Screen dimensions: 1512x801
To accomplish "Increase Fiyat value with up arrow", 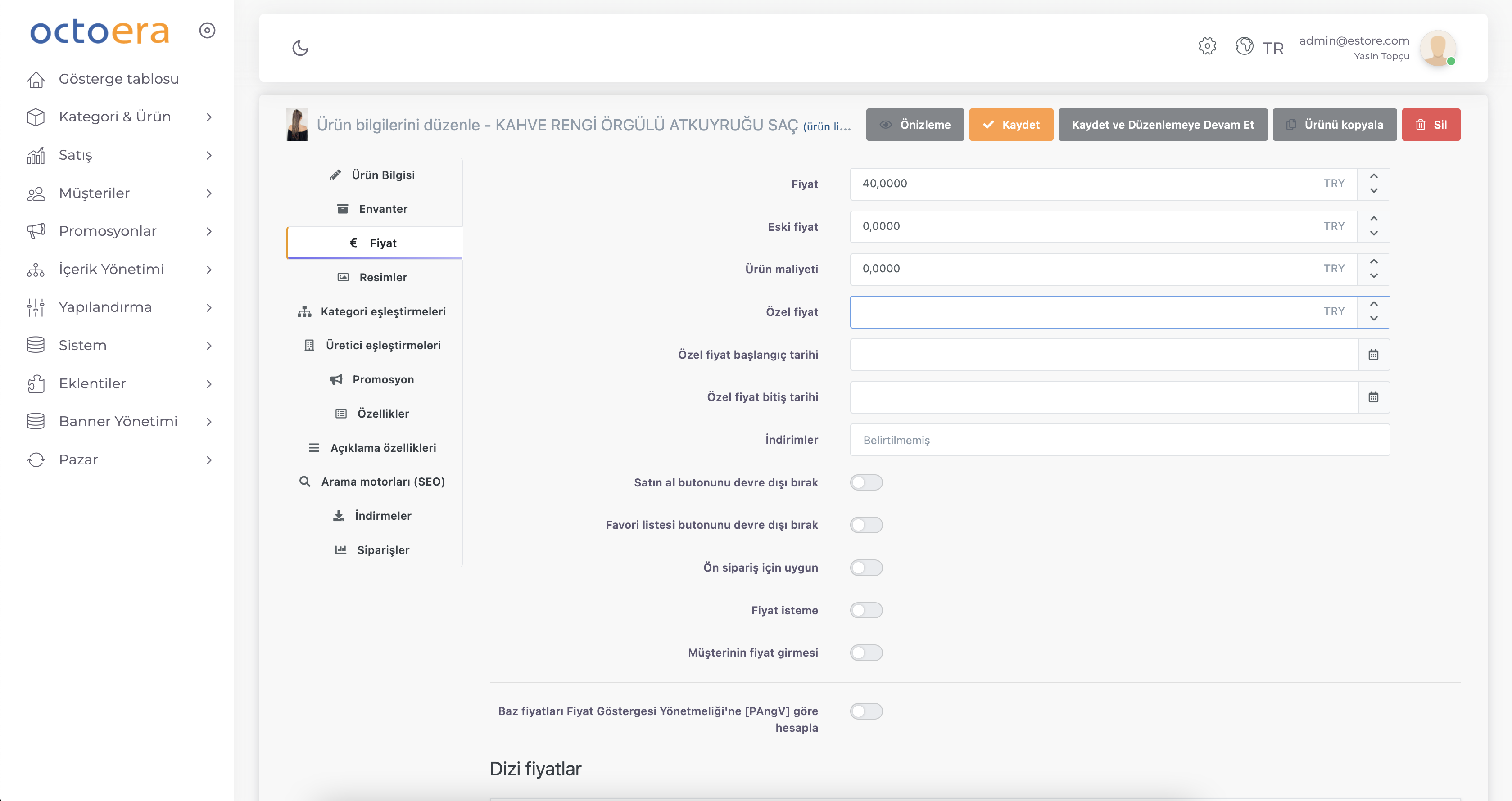I will 1373,176.
